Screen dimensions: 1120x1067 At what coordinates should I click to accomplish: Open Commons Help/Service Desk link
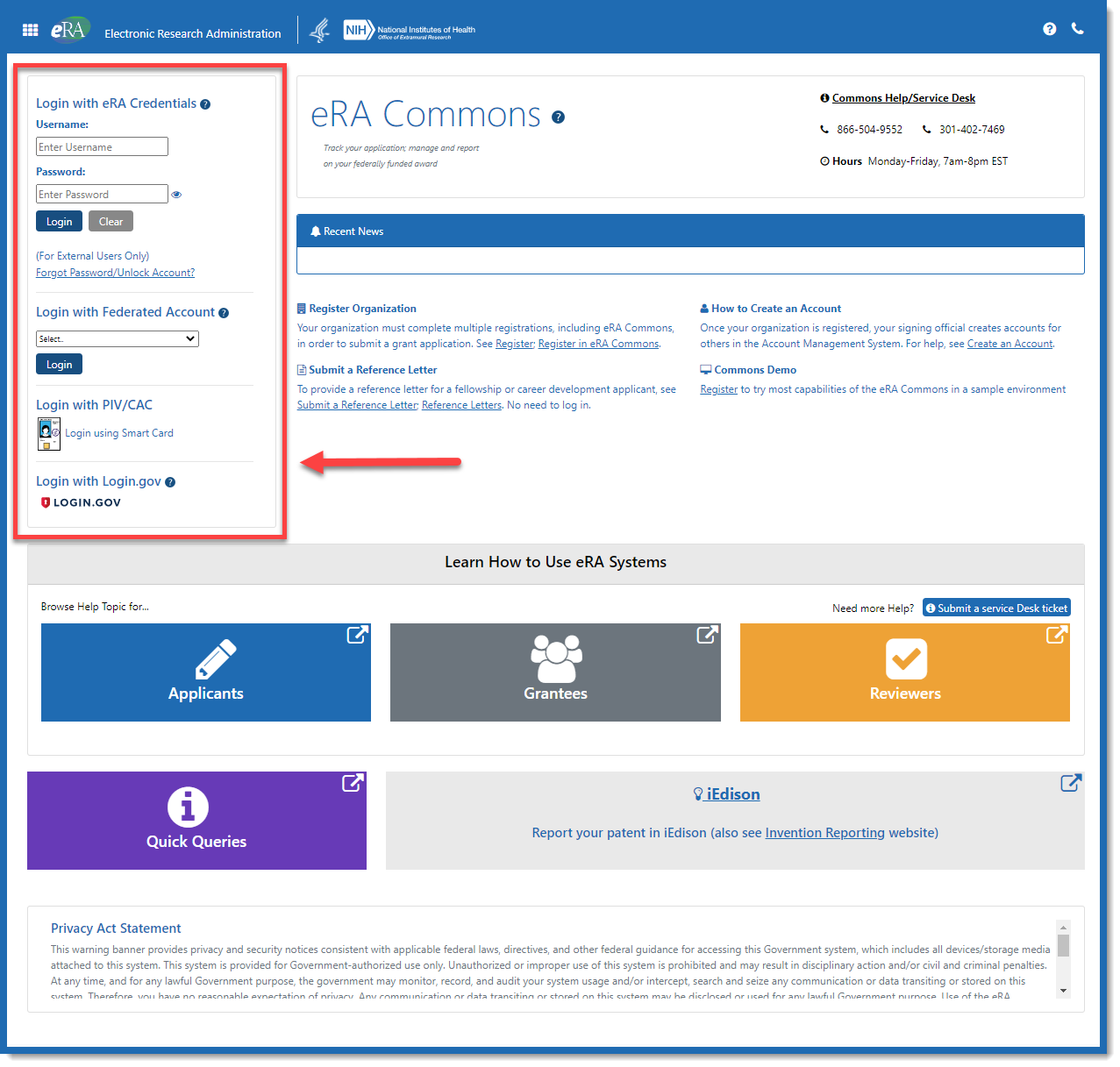click(903, 98)
